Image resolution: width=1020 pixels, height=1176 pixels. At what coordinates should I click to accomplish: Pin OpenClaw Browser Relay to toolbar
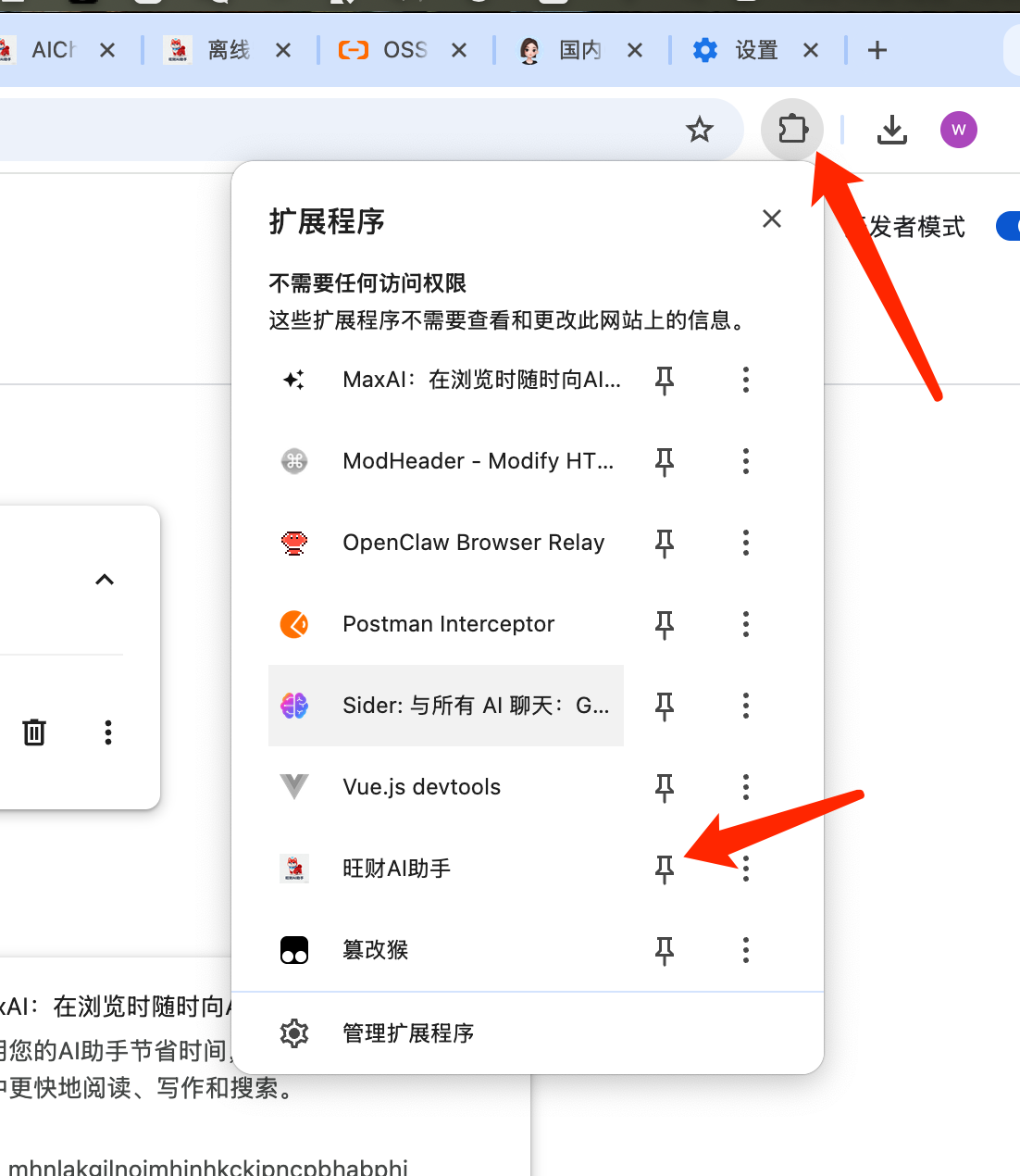coord(665,543)
